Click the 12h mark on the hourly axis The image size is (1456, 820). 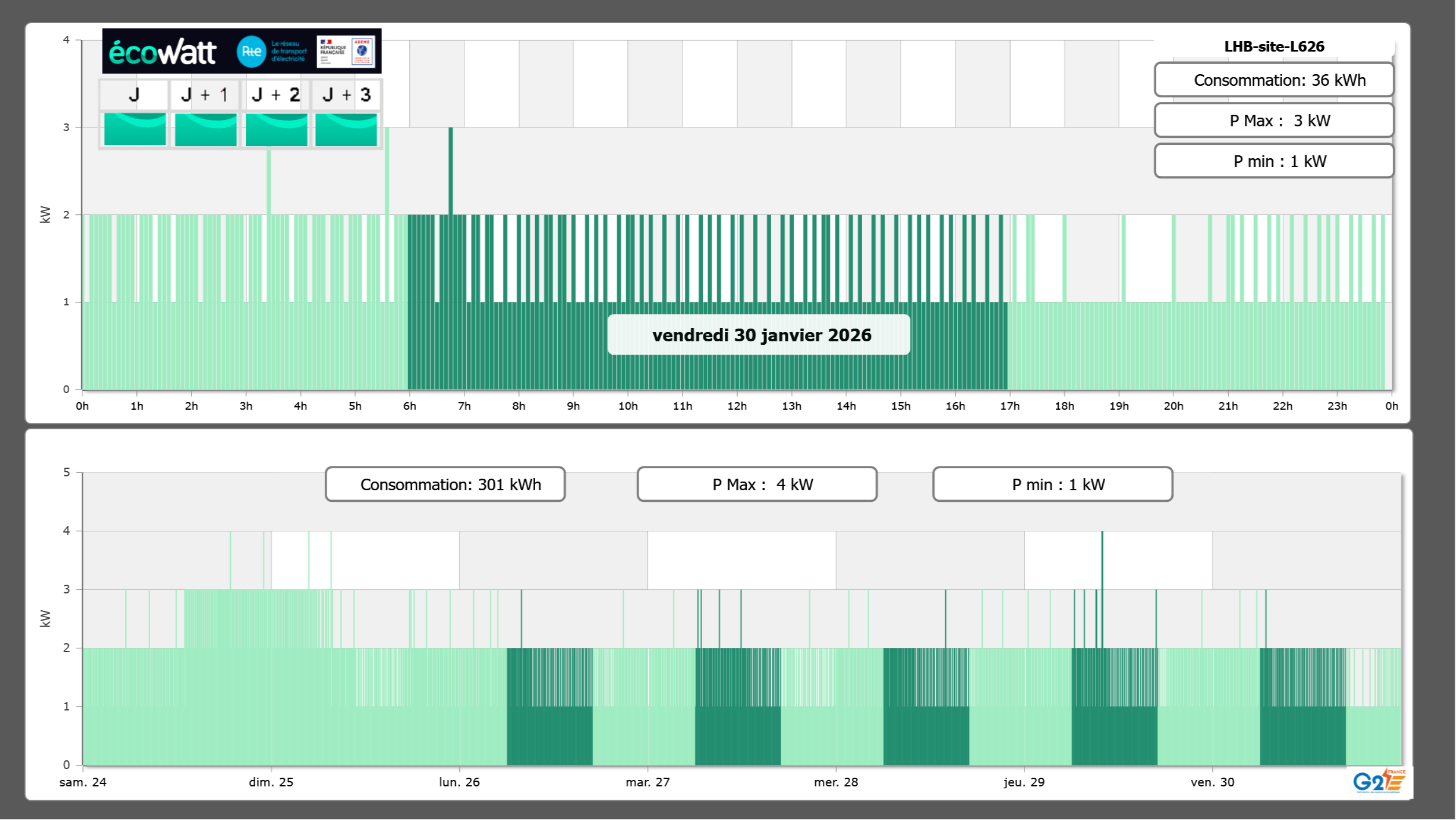click(x=737, y=406)
